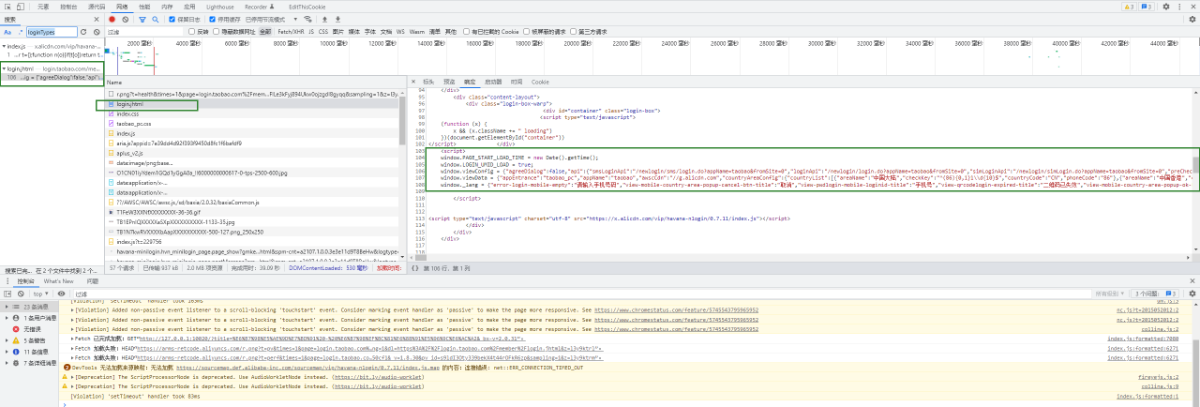Clear search results icon

[x=97, y=32]
